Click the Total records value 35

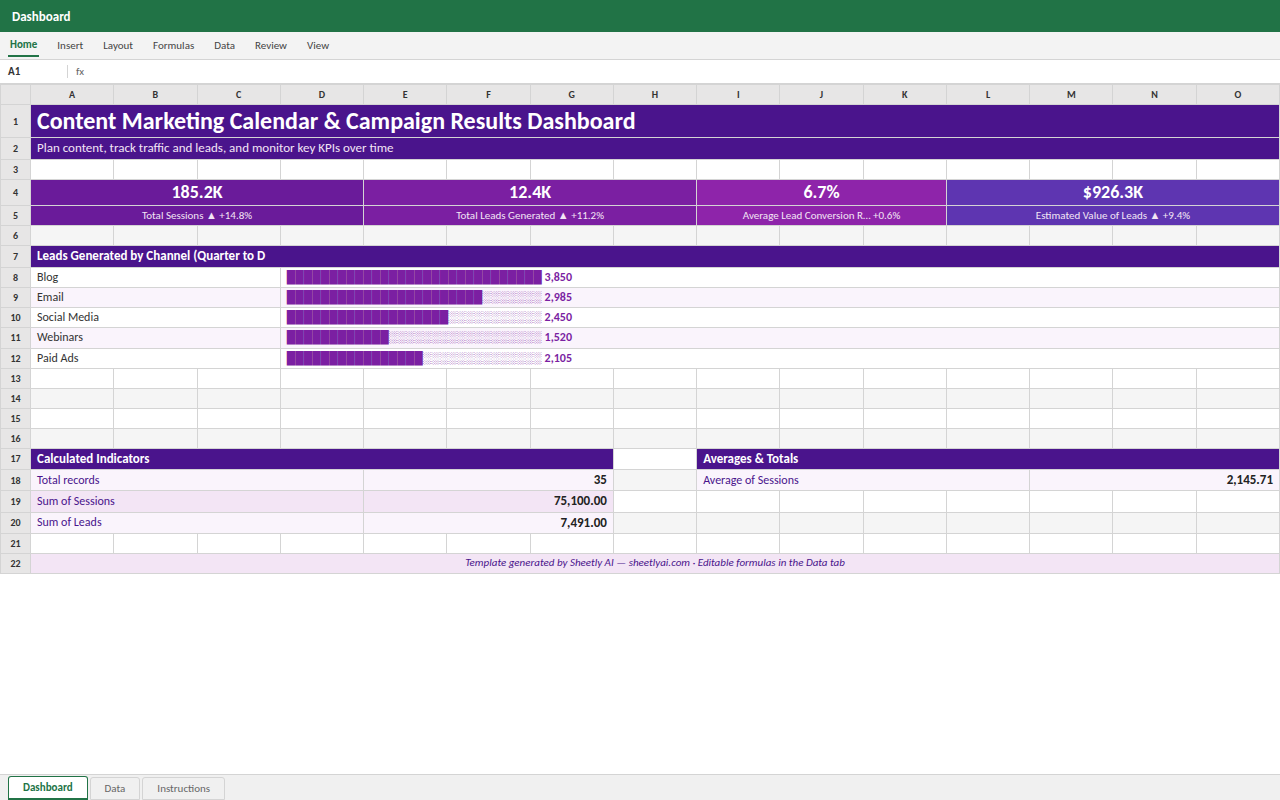click(x=488, y=480)
